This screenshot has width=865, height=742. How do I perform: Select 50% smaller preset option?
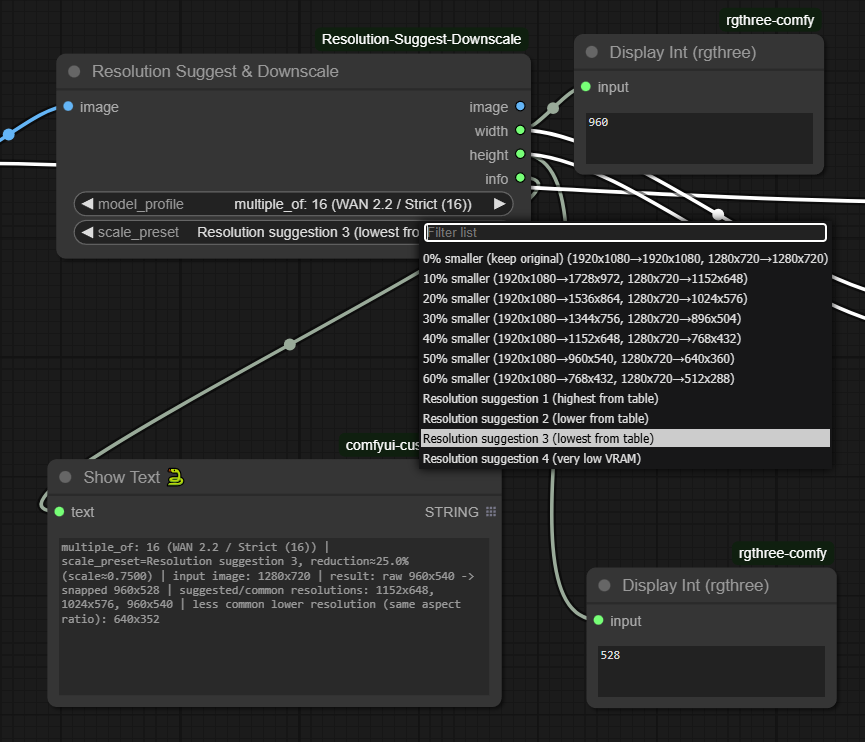[625, 359]
